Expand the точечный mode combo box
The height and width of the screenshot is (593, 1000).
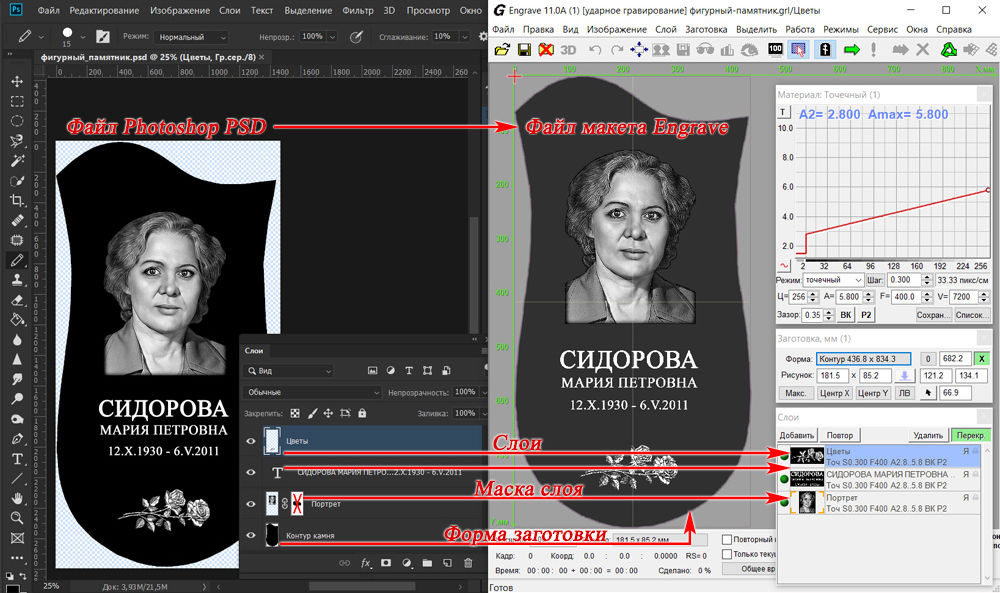[834, 280]
